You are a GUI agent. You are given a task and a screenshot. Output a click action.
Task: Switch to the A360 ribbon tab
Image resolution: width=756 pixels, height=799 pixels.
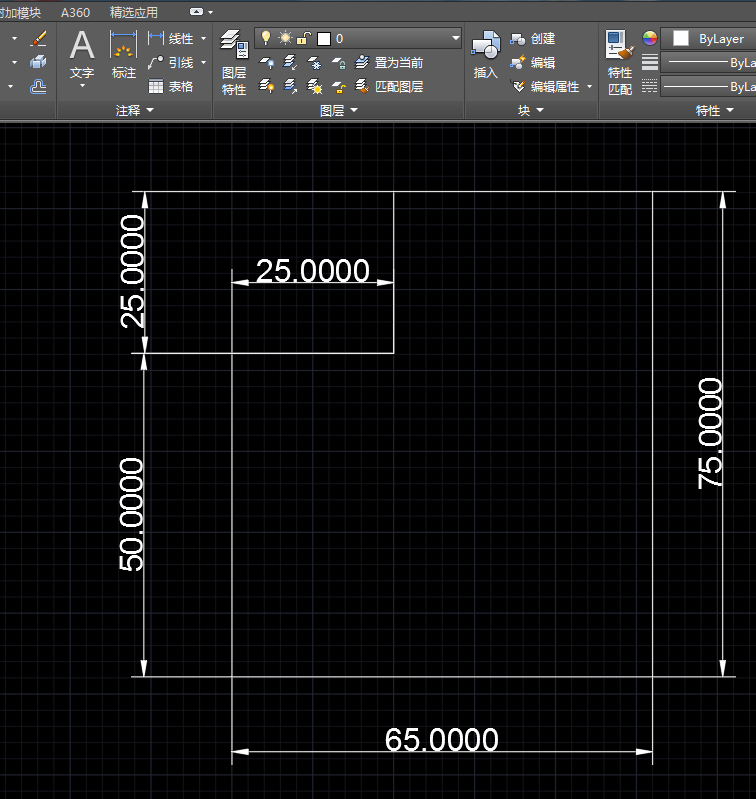[x=75, y=12]
